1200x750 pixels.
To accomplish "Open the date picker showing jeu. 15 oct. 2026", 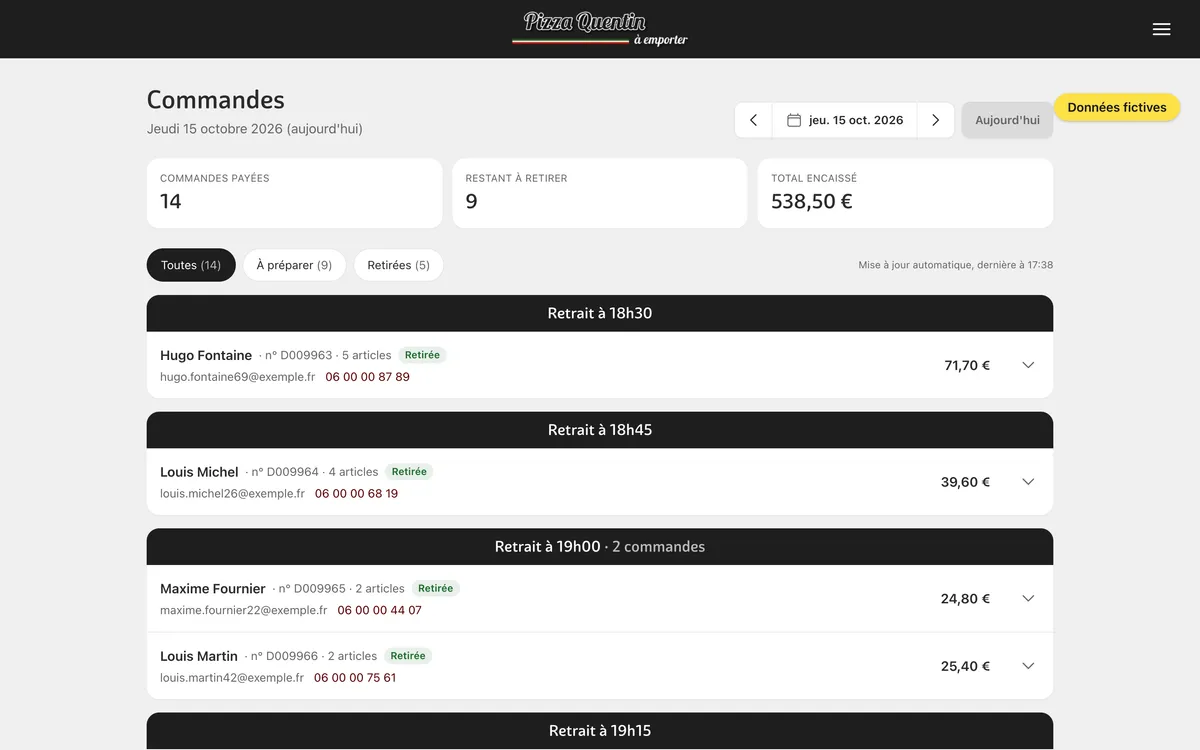I will click(845, 120).
